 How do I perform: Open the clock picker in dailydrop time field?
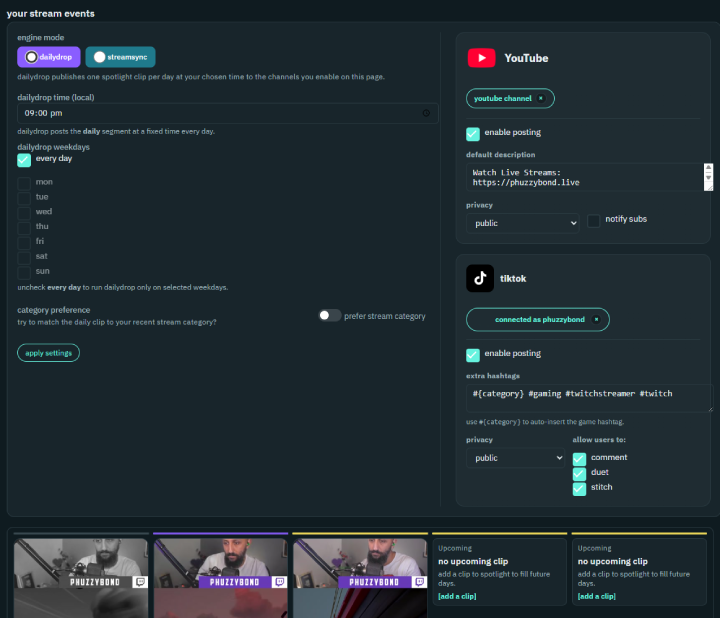click(426, 113)
